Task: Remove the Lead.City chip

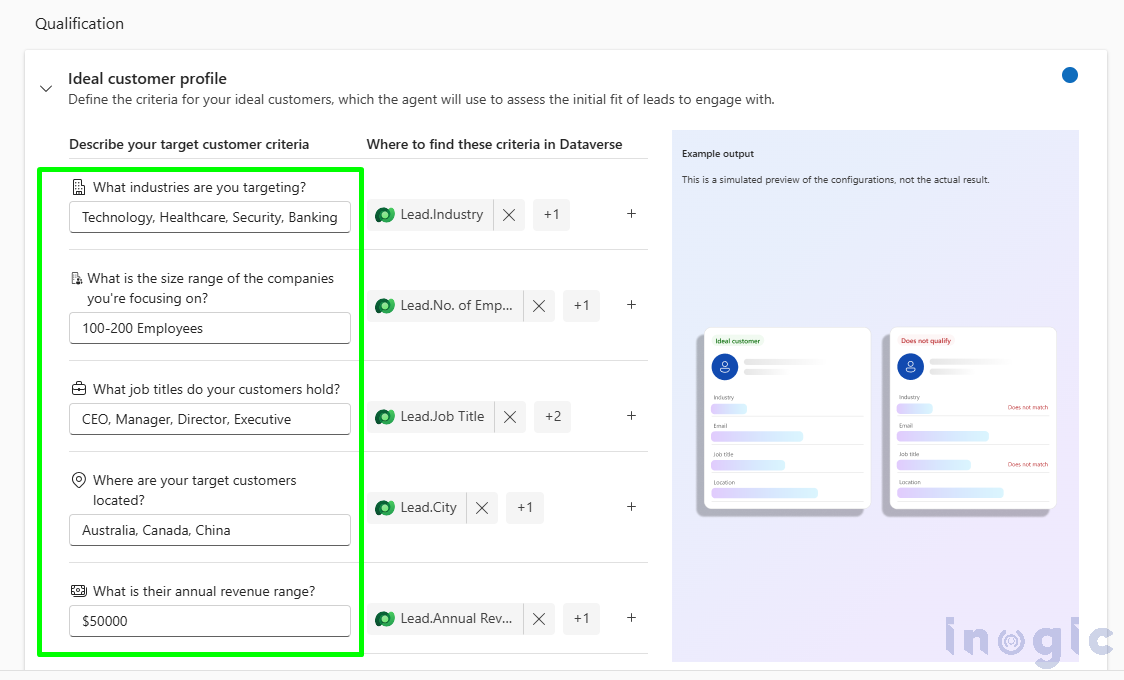Action: (482, 508)
